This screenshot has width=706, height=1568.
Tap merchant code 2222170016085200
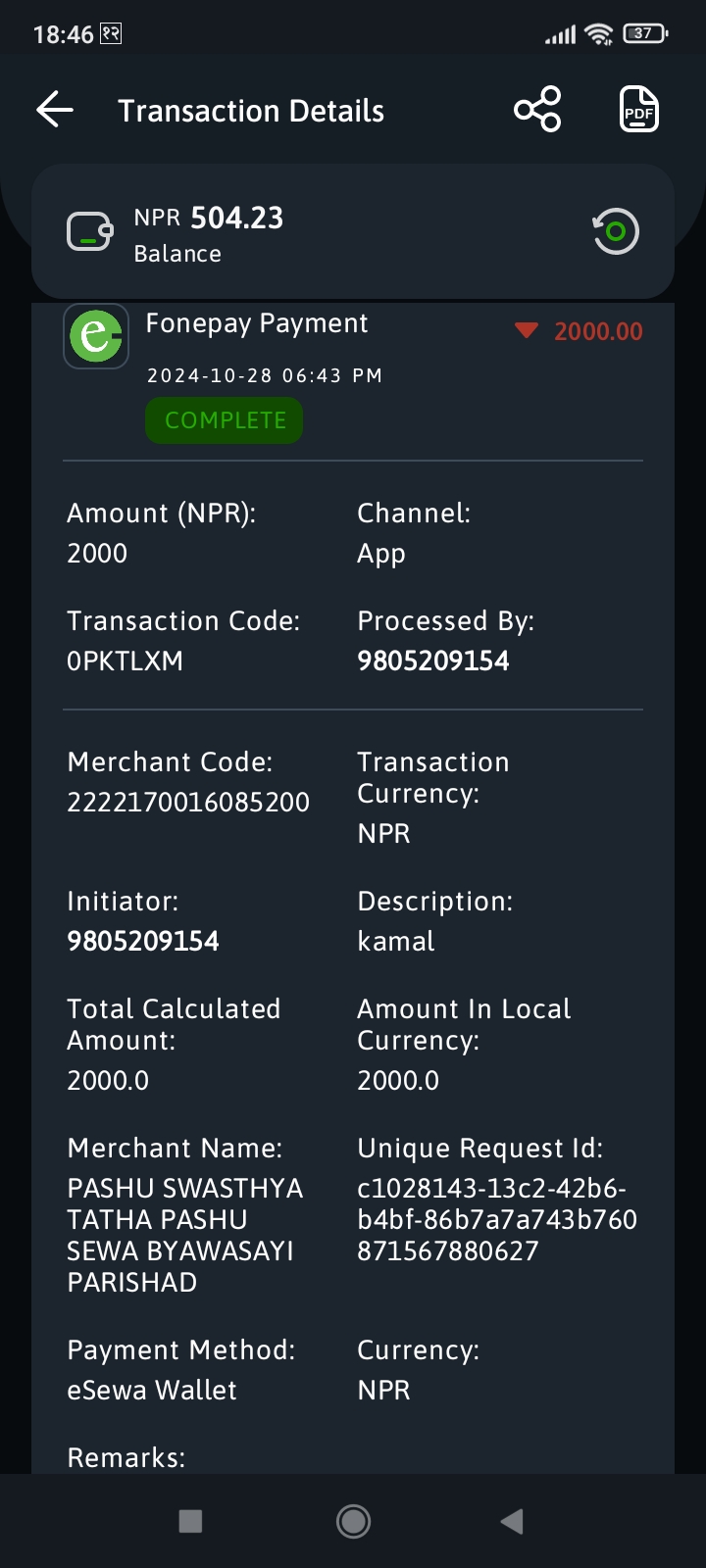(188, 802)
